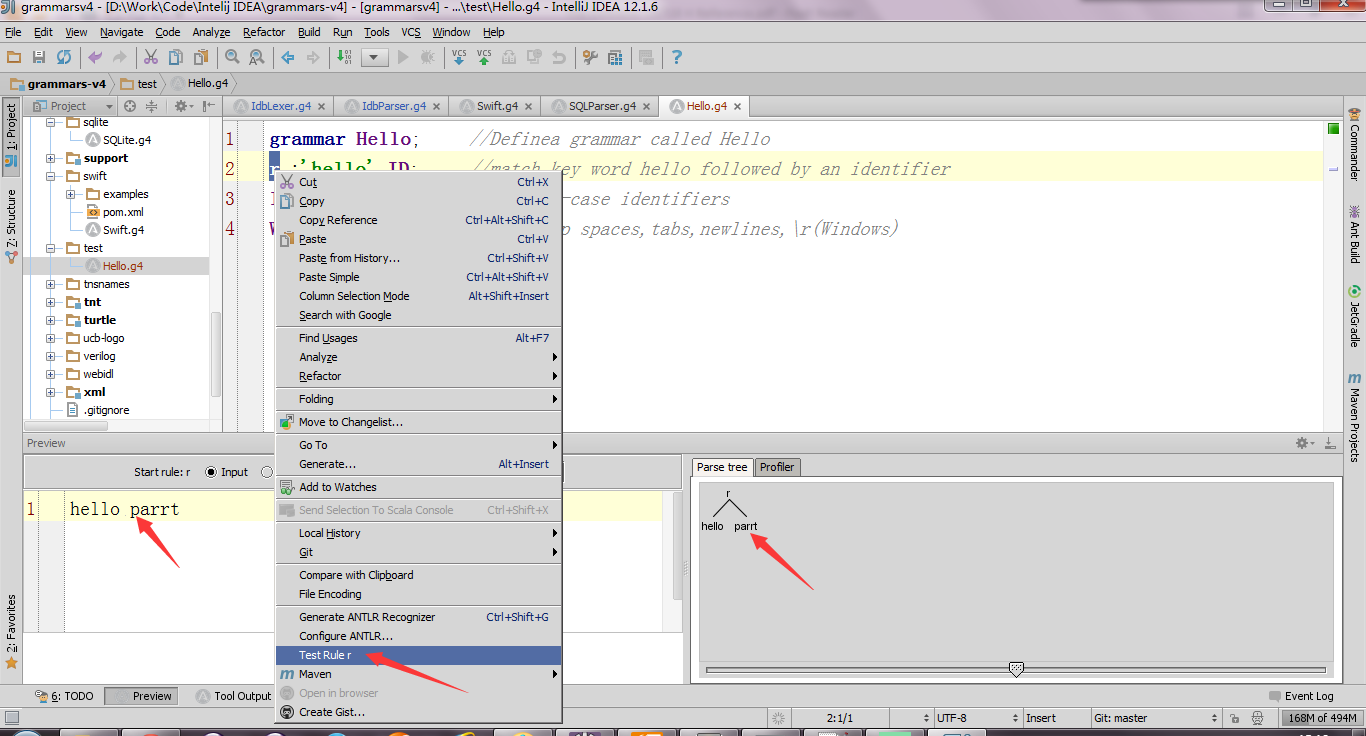Choose Configure ANTLR... from context menu
The width and height of the screenshot is (1366, 736).
pos(418,636)
